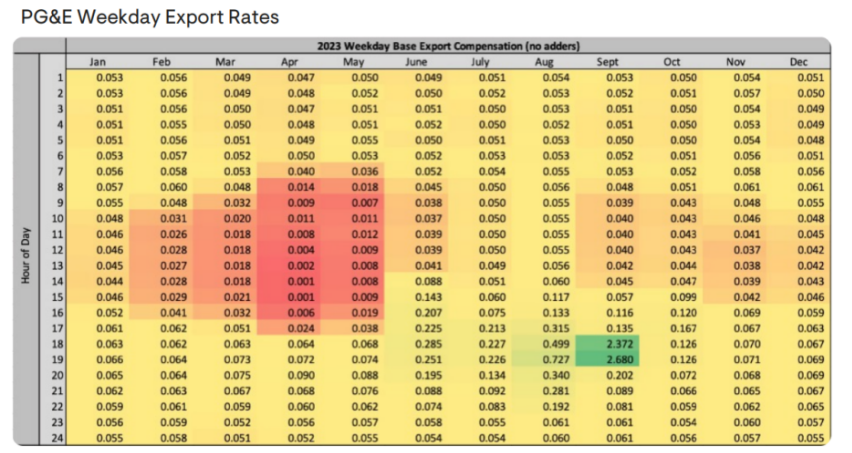Select the 0.727 cell in Aug
852x453 pixels.
point(543,358)
